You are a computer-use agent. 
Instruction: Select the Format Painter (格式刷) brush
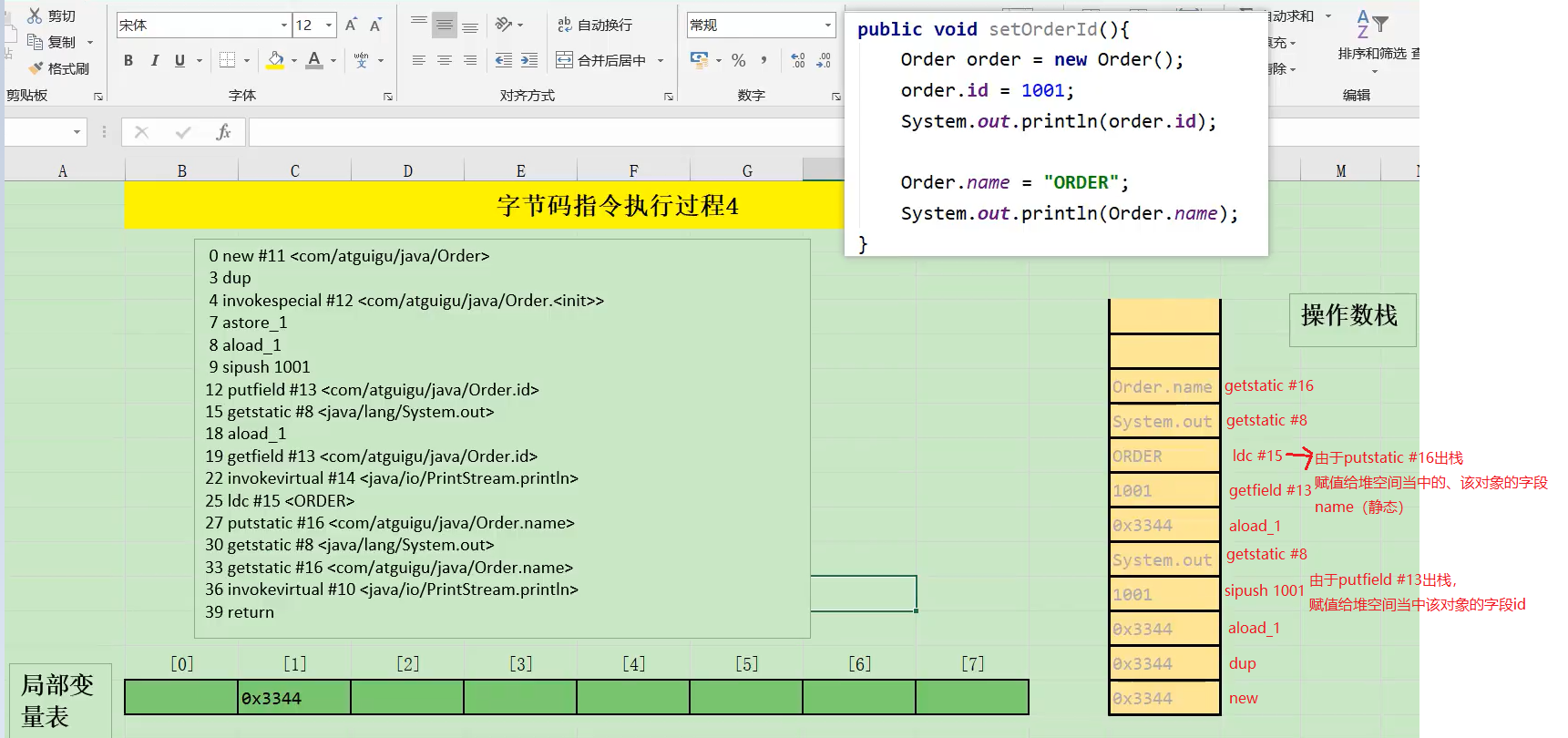pos(35,68)
